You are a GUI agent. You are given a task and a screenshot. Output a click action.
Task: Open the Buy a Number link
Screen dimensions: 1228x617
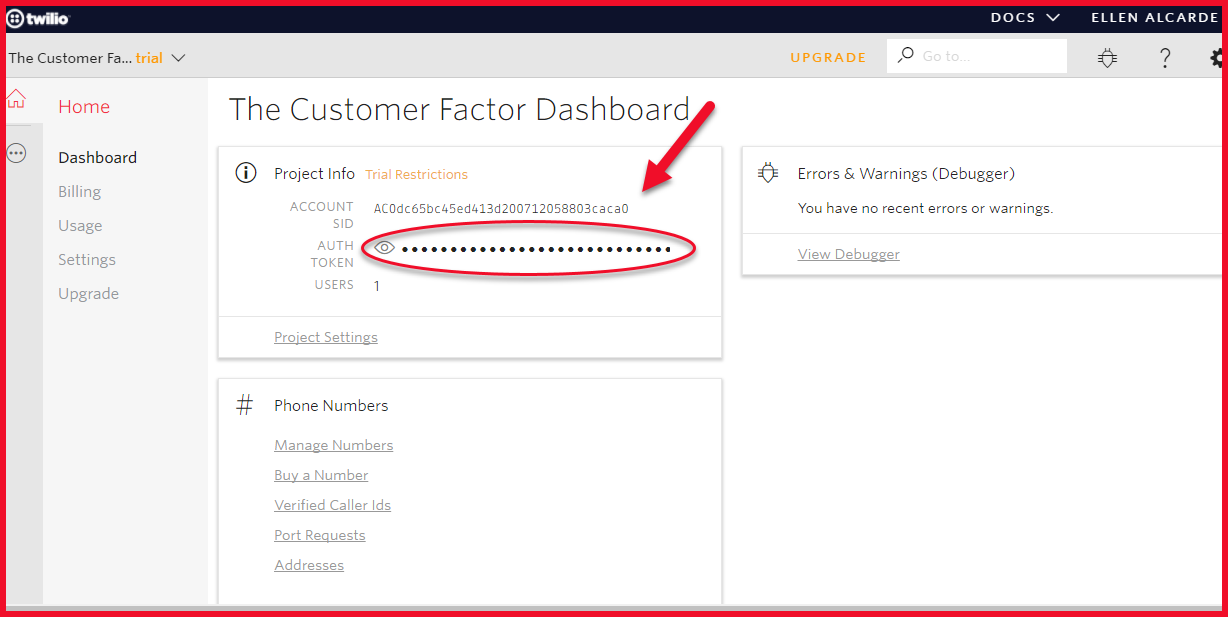click(x=321, y=475)
